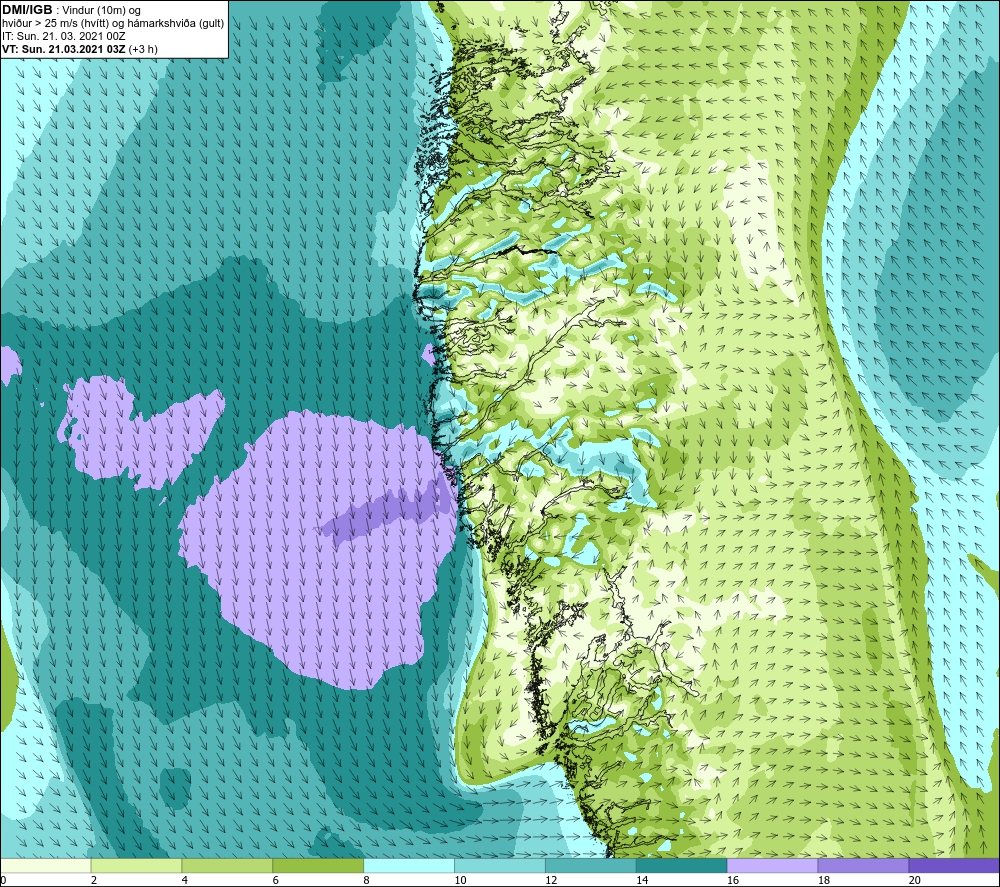Click the legend scale label '0'
The width and height of the screenshot is (1000, 887).
tap(3, 881)
